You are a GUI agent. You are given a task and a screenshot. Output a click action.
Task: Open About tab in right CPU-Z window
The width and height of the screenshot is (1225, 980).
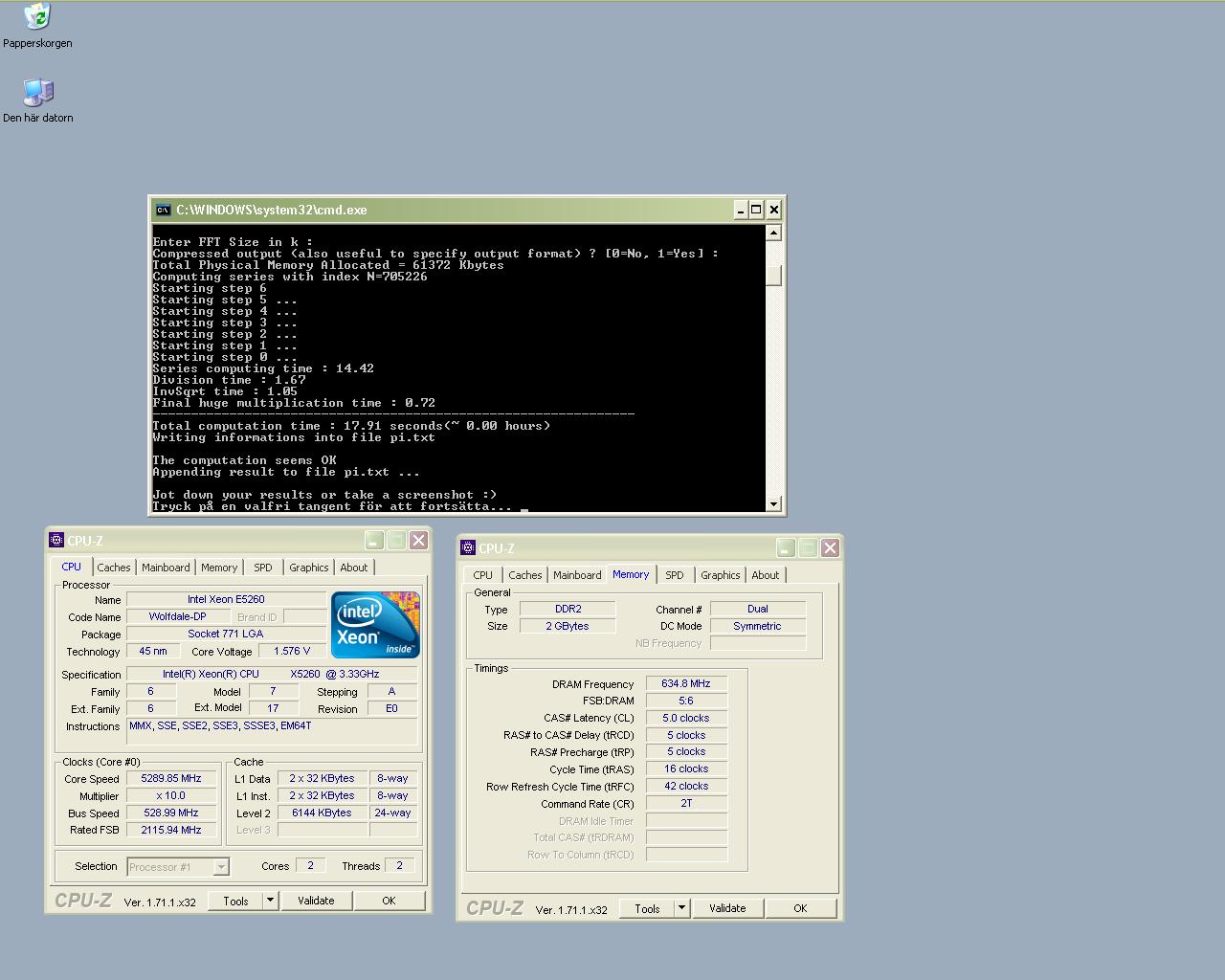766,575
